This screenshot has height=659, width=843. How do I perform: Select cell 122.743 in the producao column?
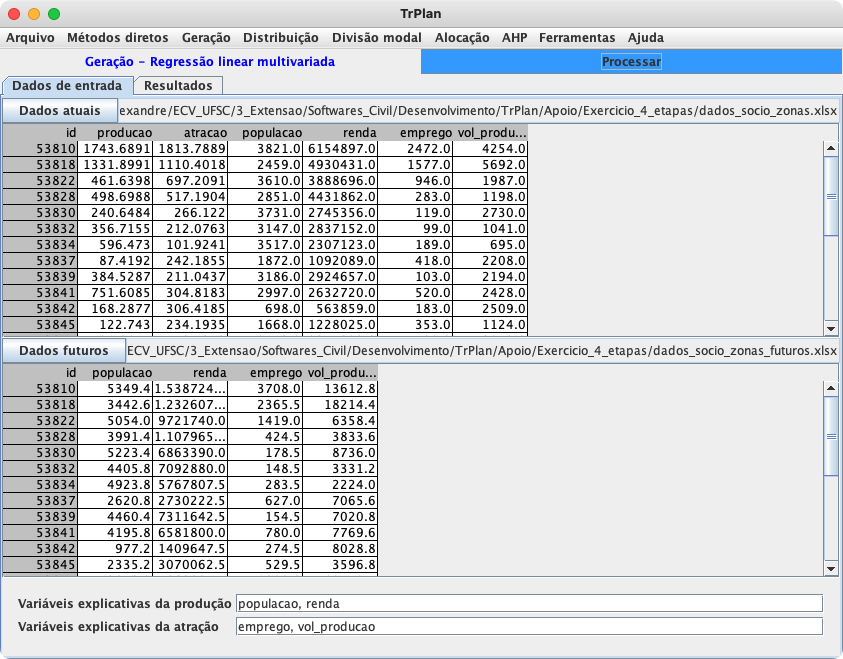pos(115,325)
